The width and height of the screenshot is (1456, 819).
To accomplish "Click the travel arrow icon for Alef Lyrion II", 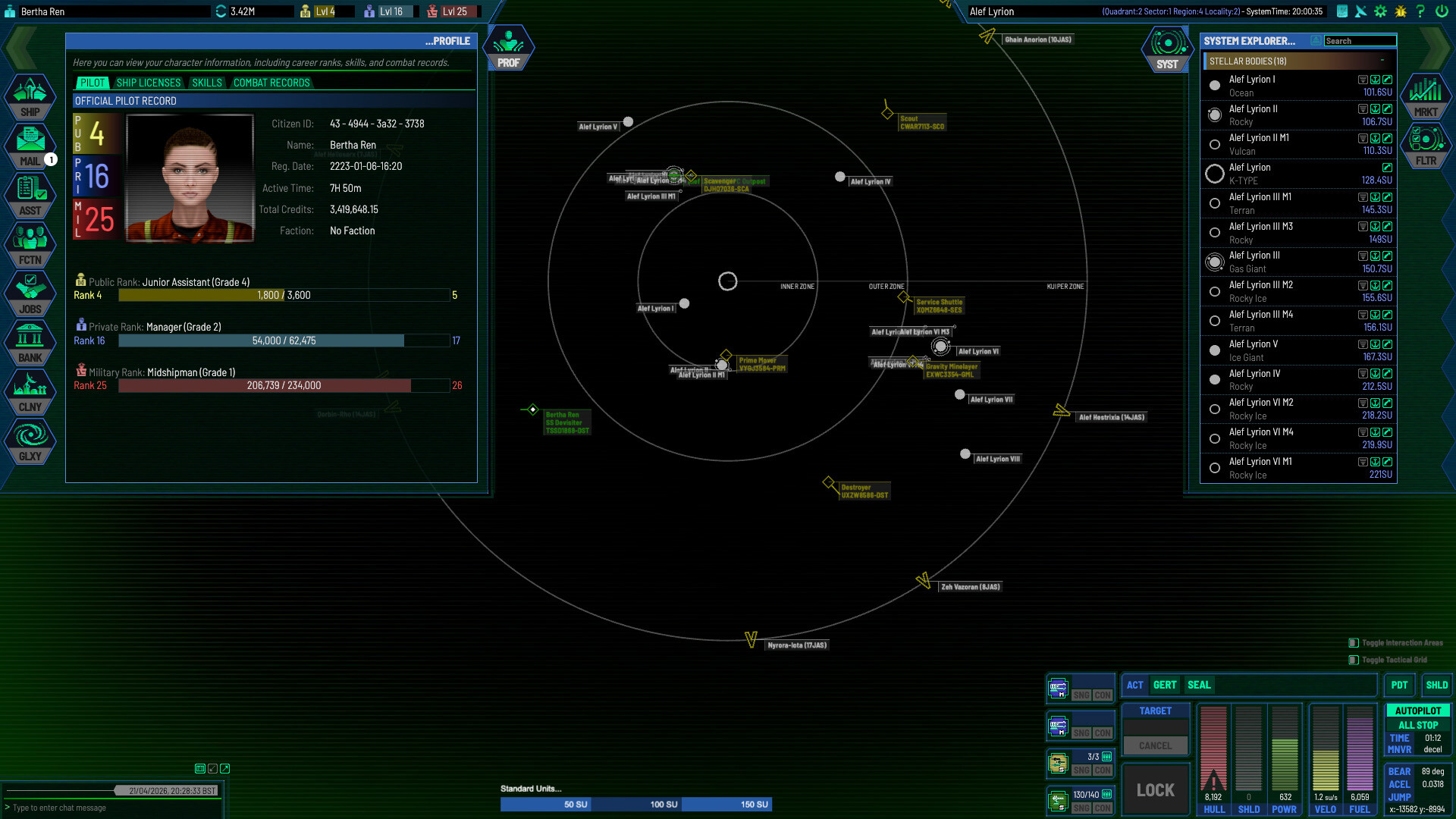I will click(x=1387, y=109).
